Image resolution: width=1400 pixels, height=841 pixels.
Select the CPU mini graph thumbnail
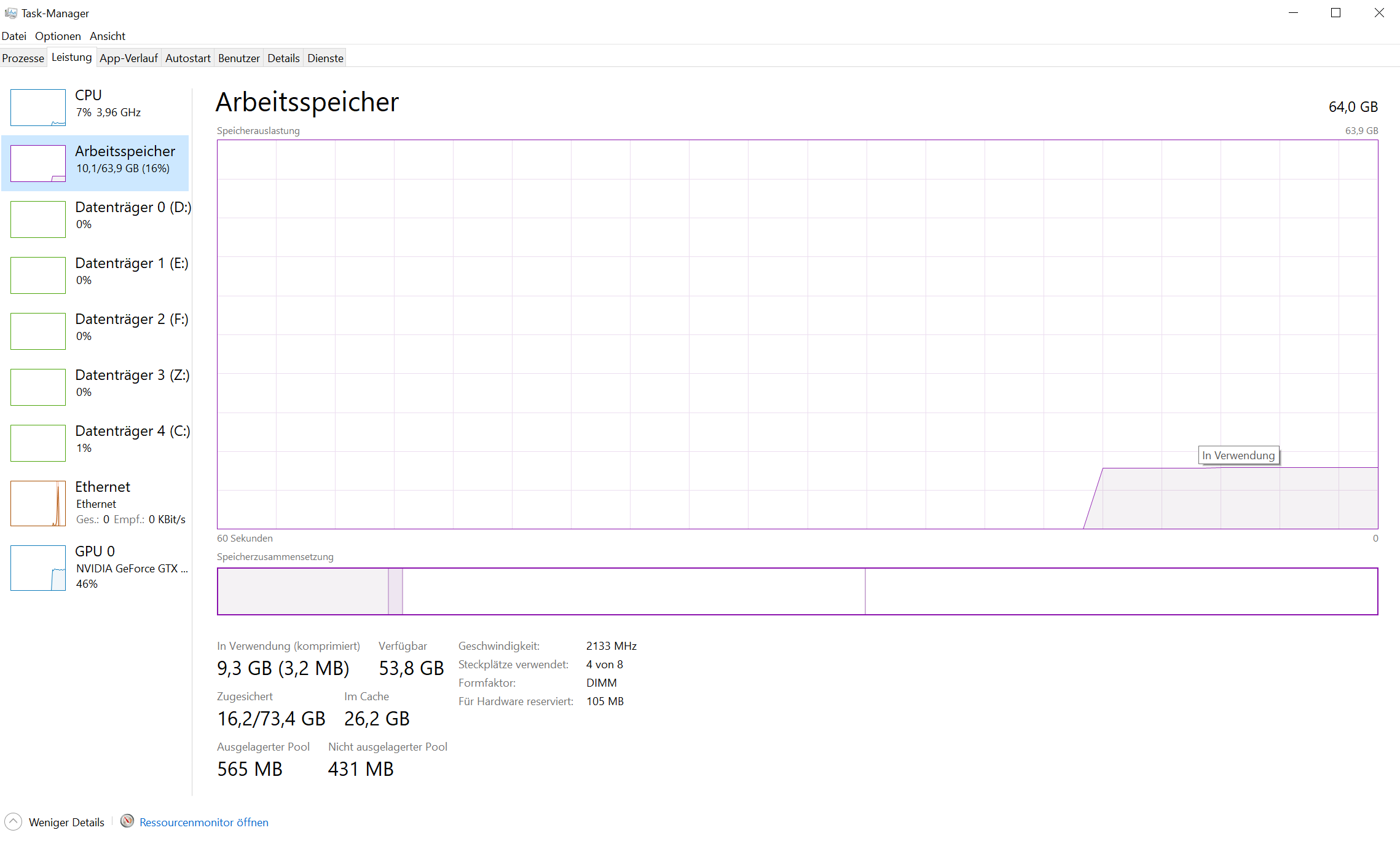pos(37,108)
